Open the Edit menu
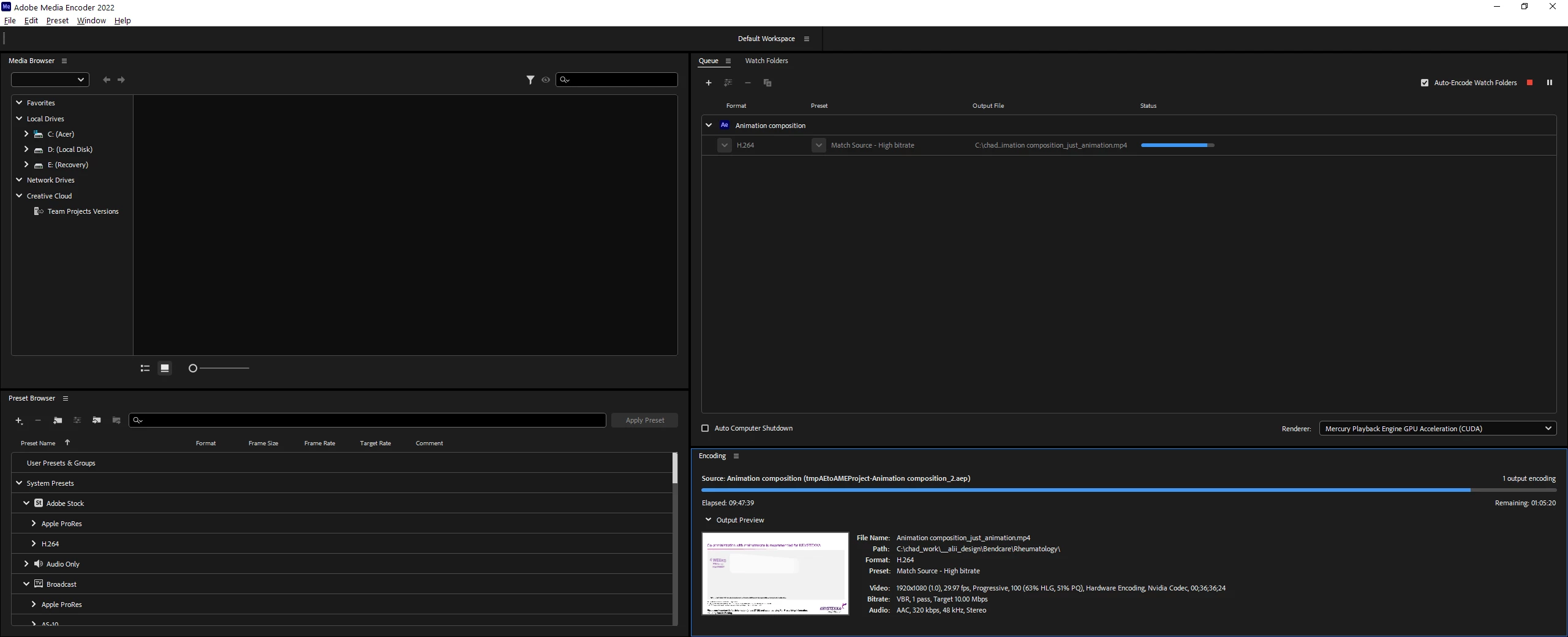This screenshot has width=1568, height=637. 31,20
